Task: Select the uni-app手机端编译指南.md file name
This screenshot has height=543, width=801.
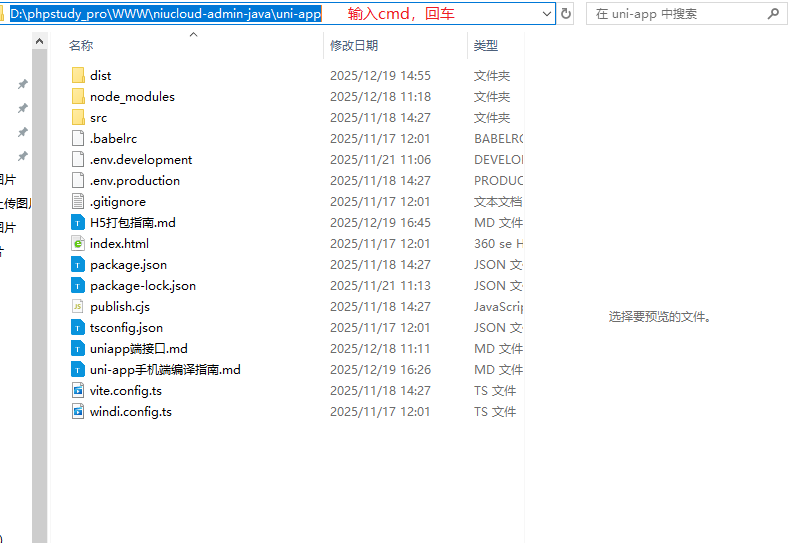Action: [165, 369]
